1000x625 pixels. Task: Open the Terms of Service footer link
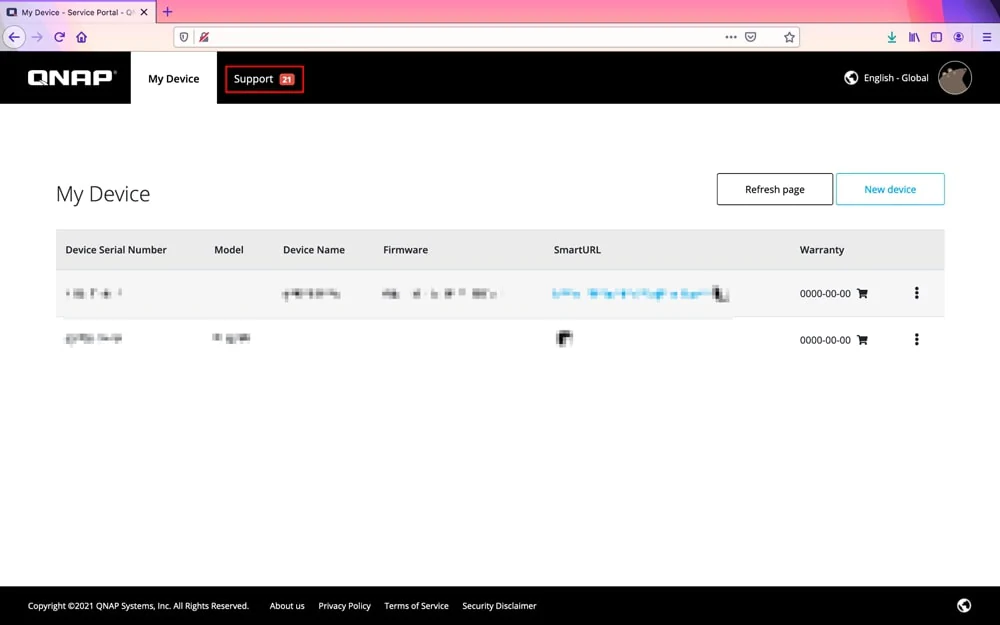pyautogui.click(x=416, y=606)
